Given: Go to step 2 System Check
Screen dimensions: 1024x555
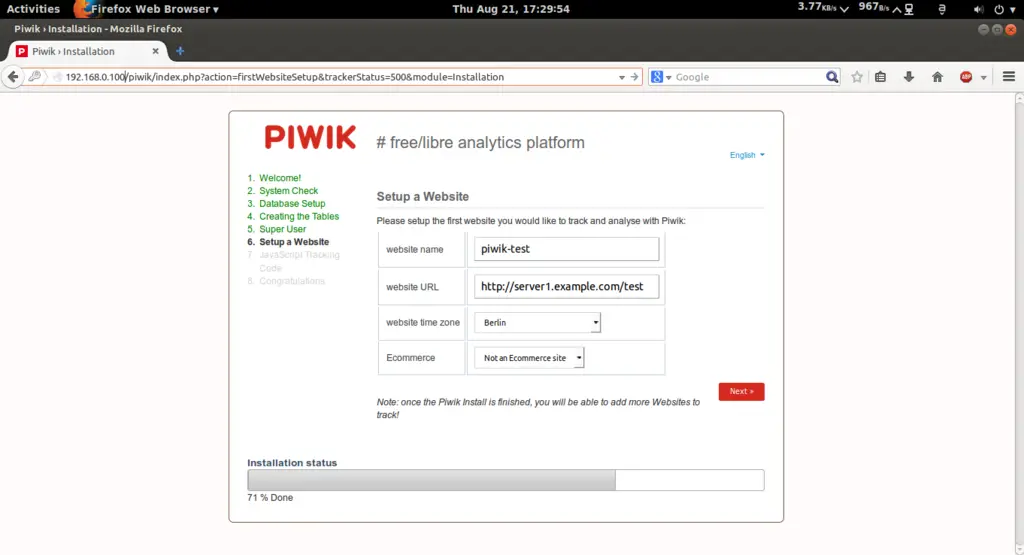Looking at the screenshot, I should tap(288, 191).
